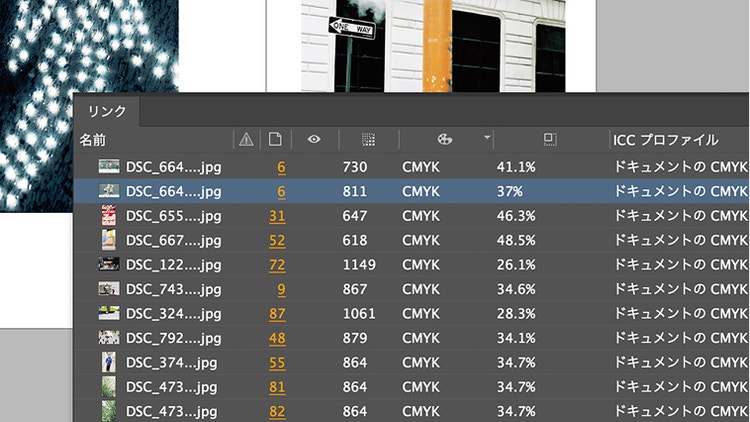This screenshot has height=422, width=750.
Task: Click the 730 PPI value
Action: pyautogui.click(x=355, y=167)
